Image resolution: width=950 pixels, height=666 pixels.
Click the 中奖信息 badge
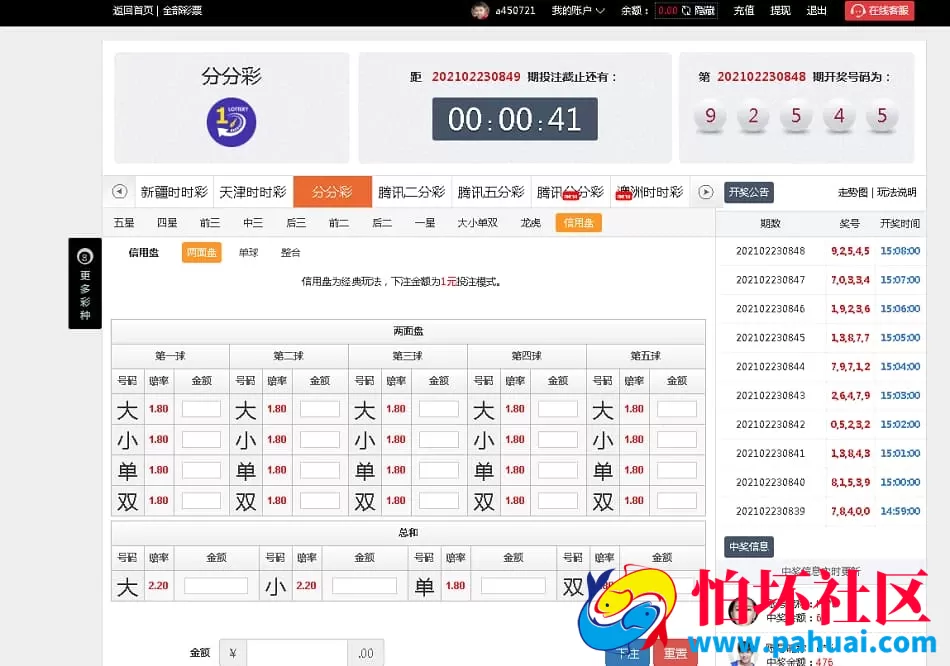click(748, 546)
